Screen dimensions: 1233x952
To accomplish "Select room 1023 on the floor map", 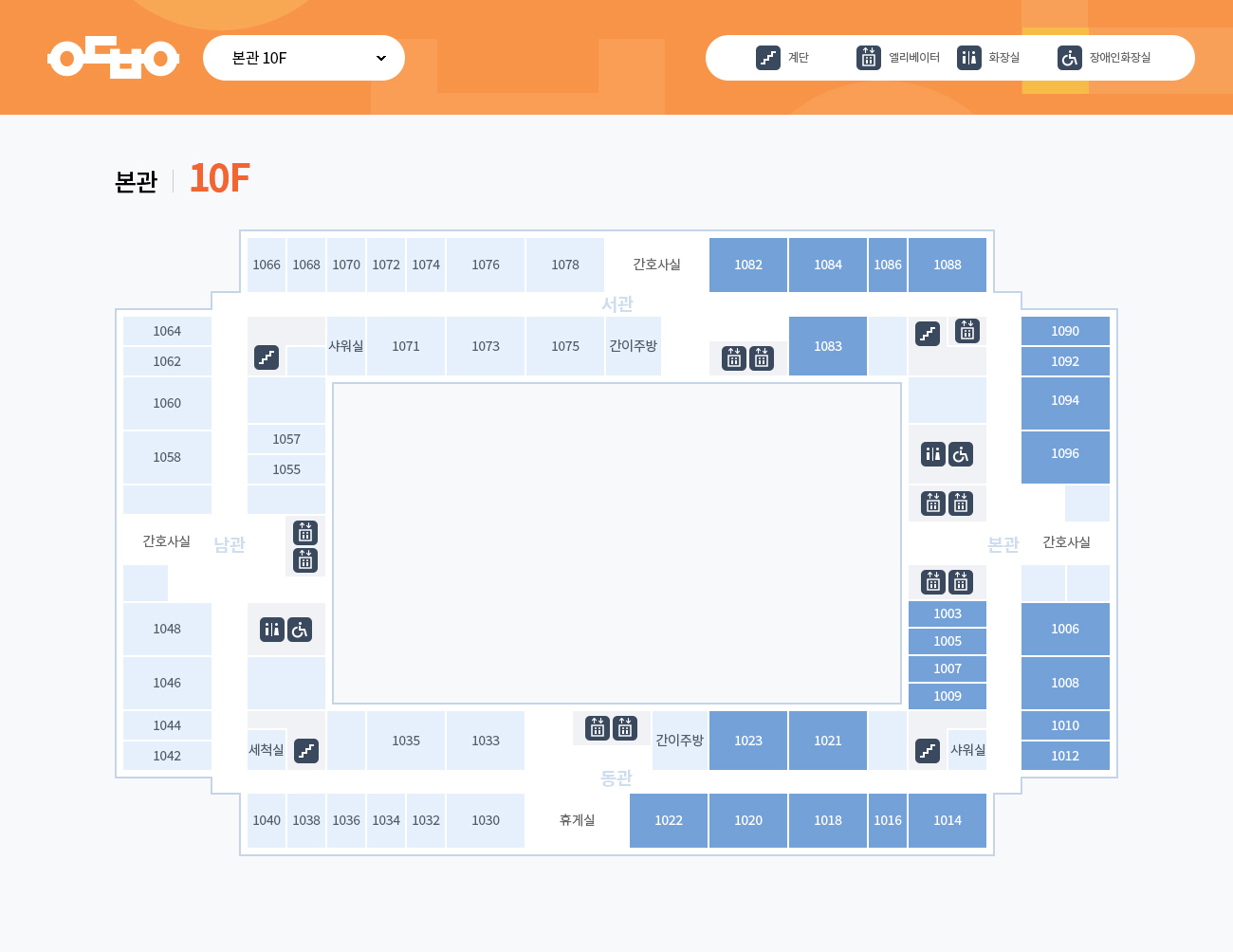I will point(748,741).
